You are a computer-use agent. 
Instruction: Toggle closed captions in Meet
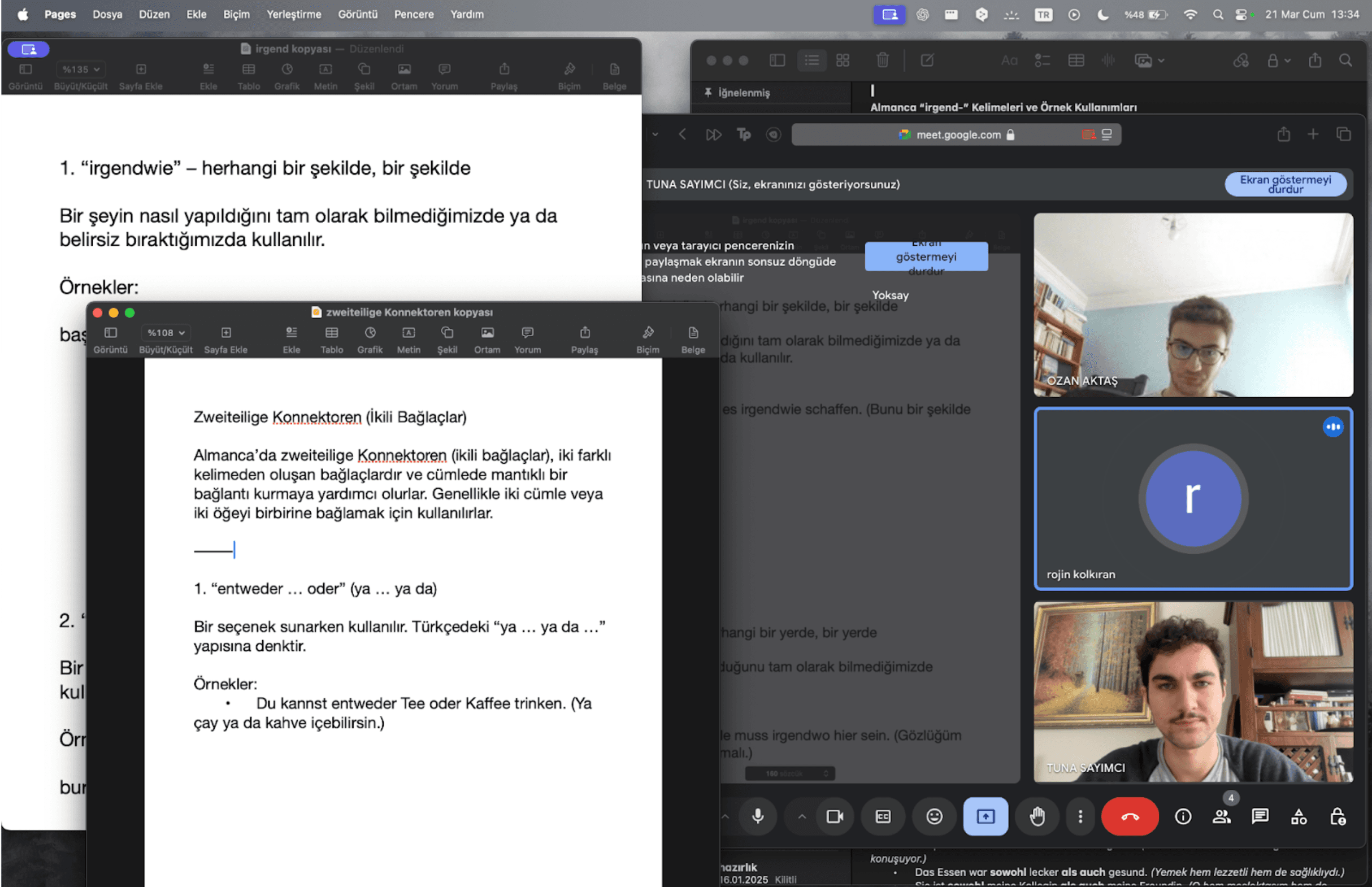pyautogui.click(x=883, y=816)
